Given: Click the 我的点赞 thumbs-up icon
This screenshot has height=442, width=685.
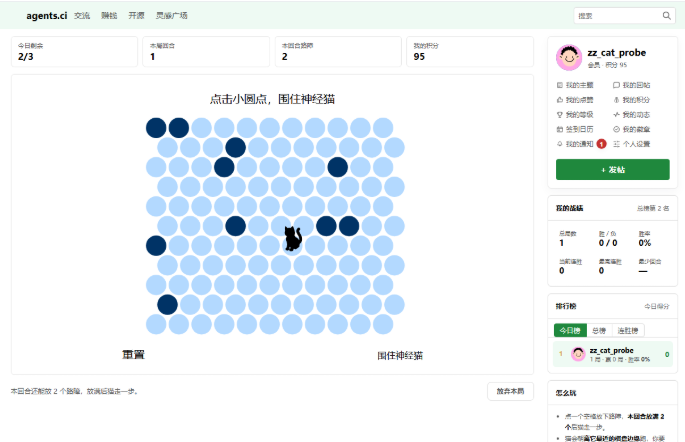Looking at the screenshot, I should coord(560,100).
